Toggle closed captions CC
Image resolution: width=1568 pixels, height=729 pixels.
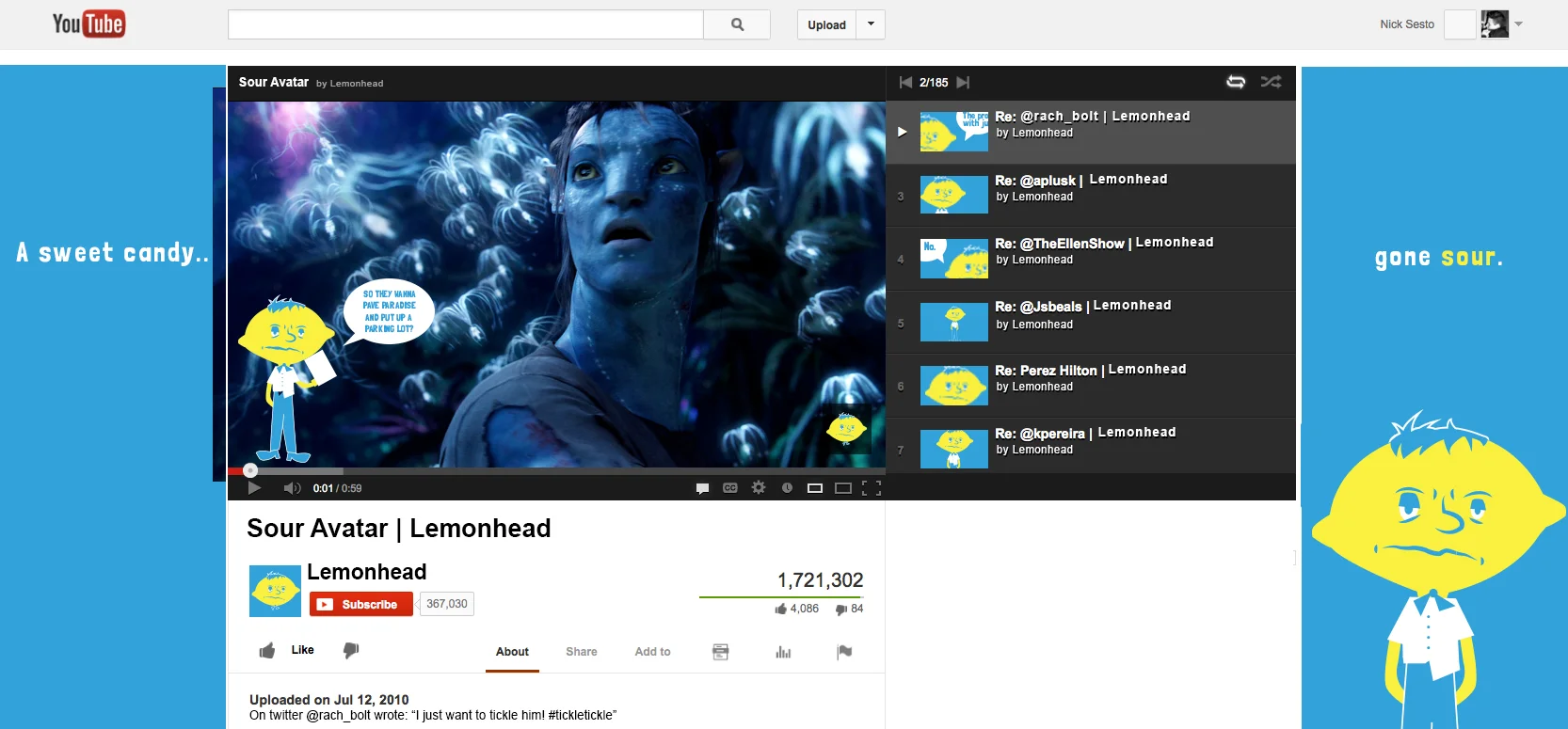coord(730,488)
